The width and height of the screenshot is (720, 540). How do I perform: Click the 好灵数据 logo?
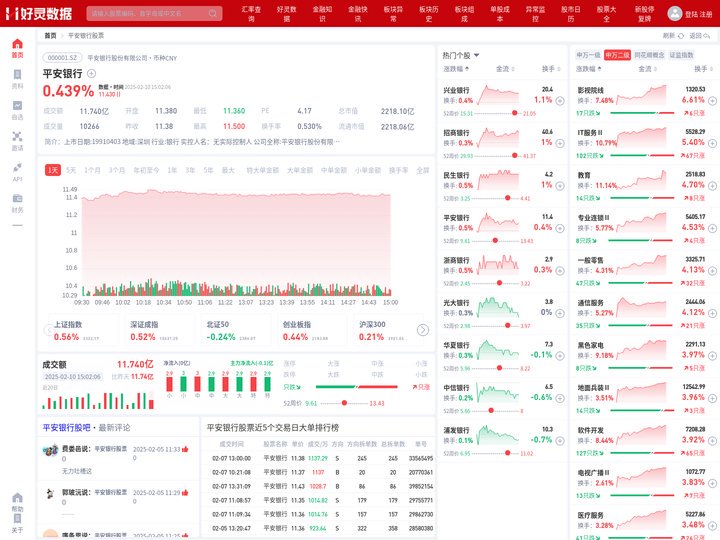point(39,13)
